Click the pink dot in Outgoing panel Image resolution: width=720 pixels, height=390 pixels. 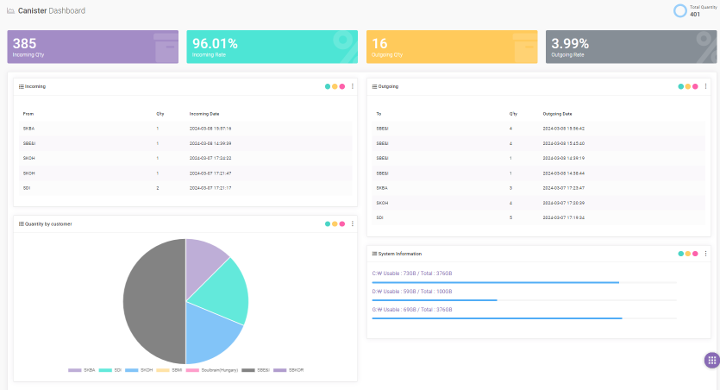point(695,86)
